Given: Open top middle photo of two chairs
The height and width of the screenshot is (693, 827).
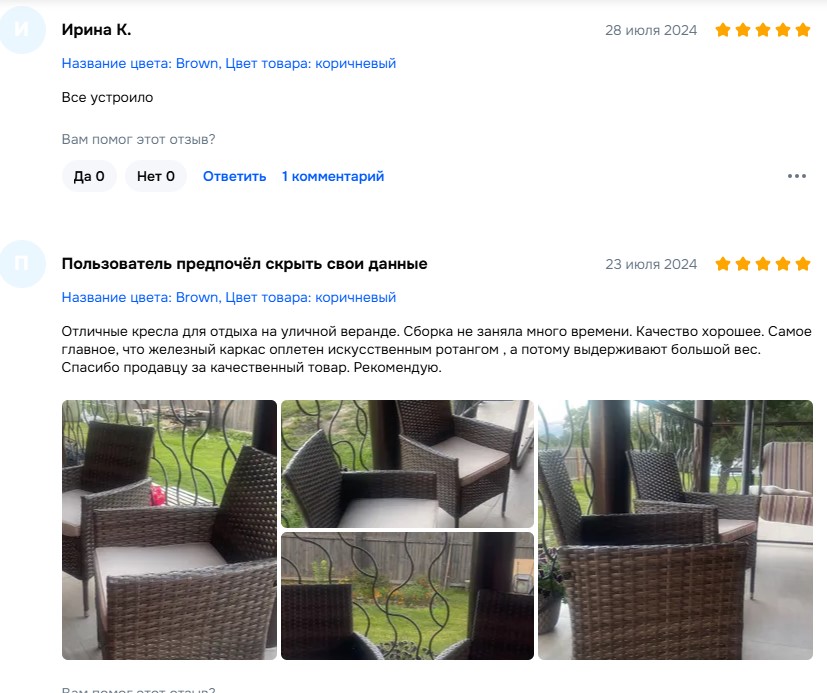Looking at the screenshot, I should (x=407, y=464).
